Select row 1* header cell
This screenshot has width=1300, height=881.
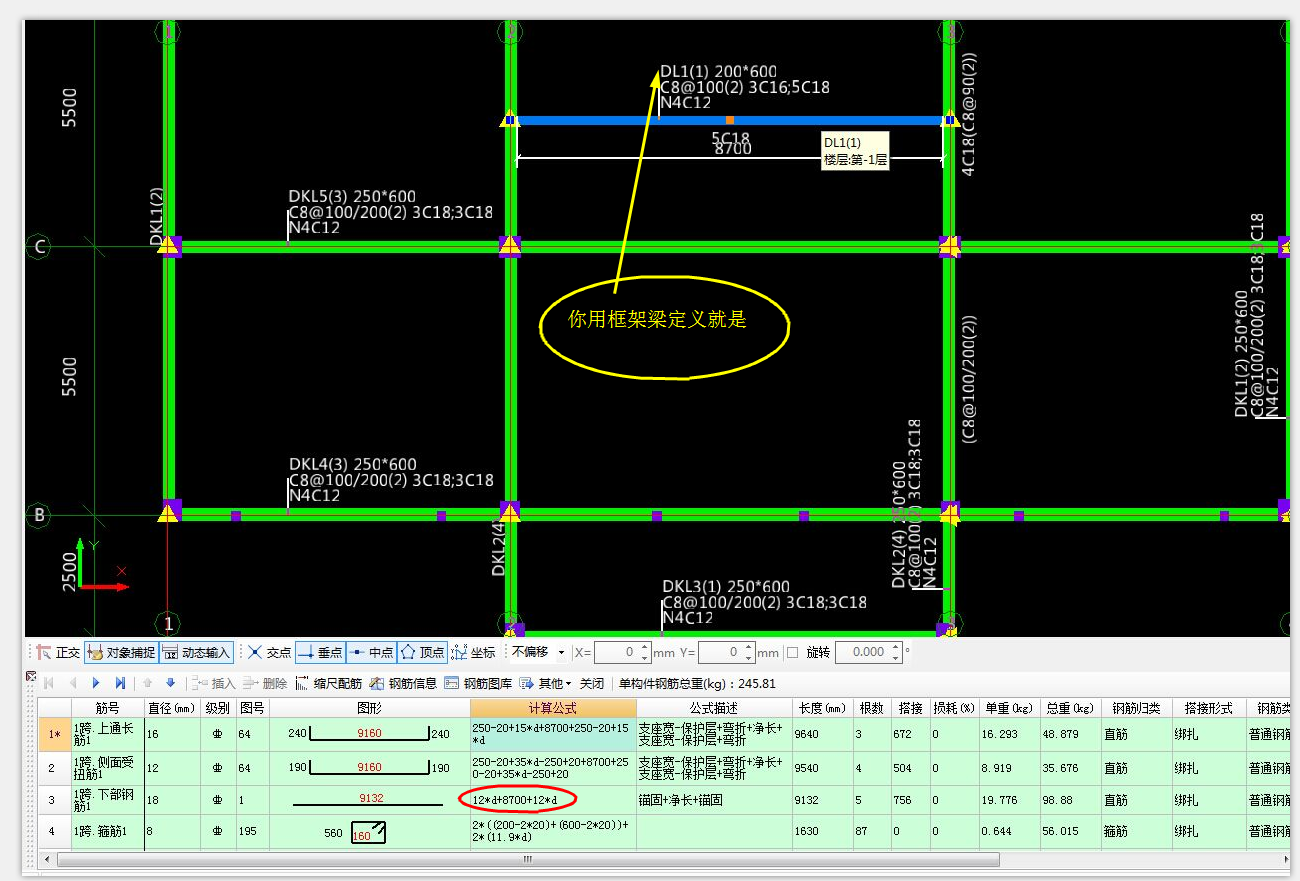pyautogui.click(x=54, y=734)
